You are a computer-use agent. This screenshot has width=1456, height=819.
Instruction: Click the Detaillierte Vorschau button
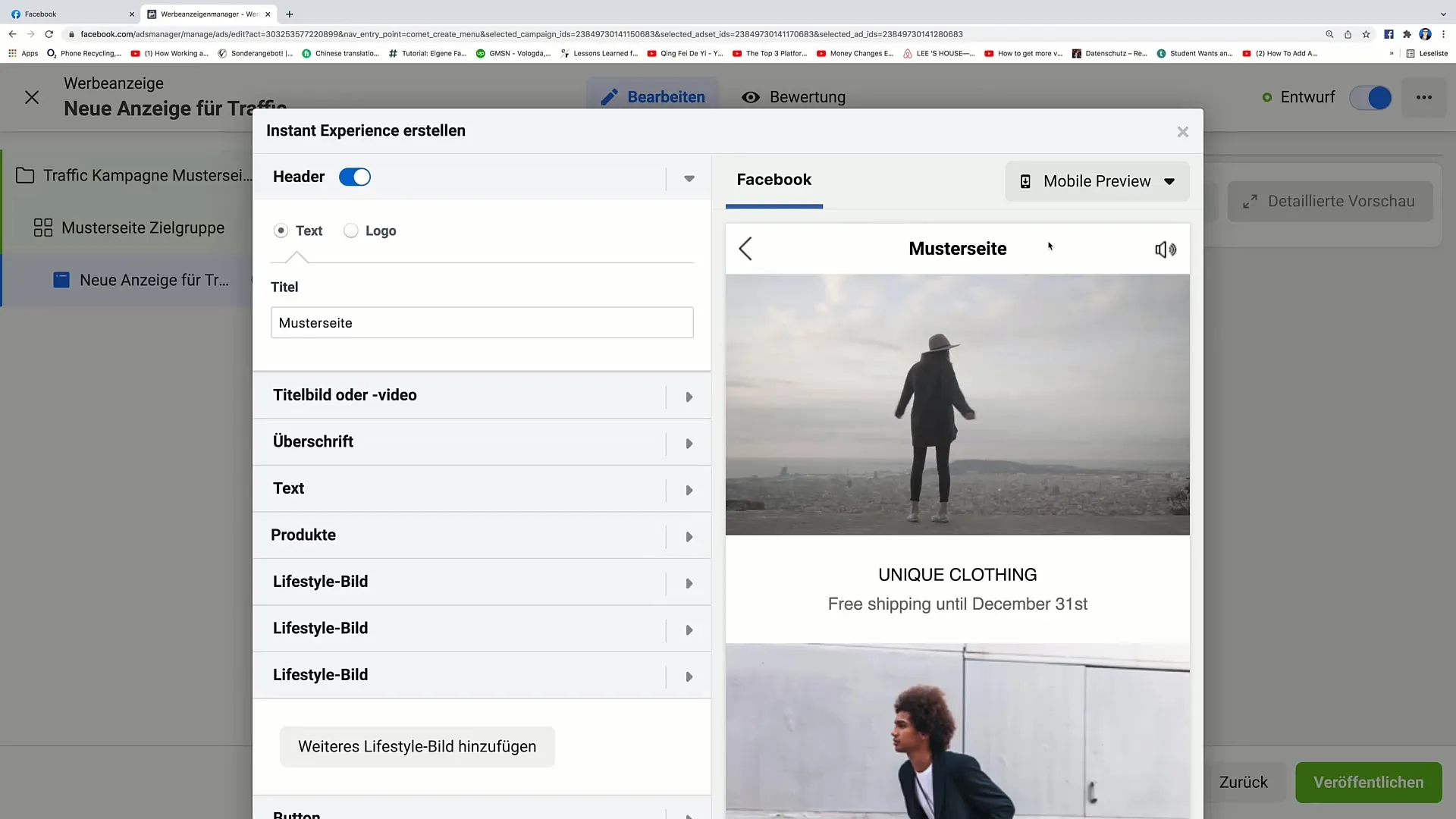click(1330, 201)
